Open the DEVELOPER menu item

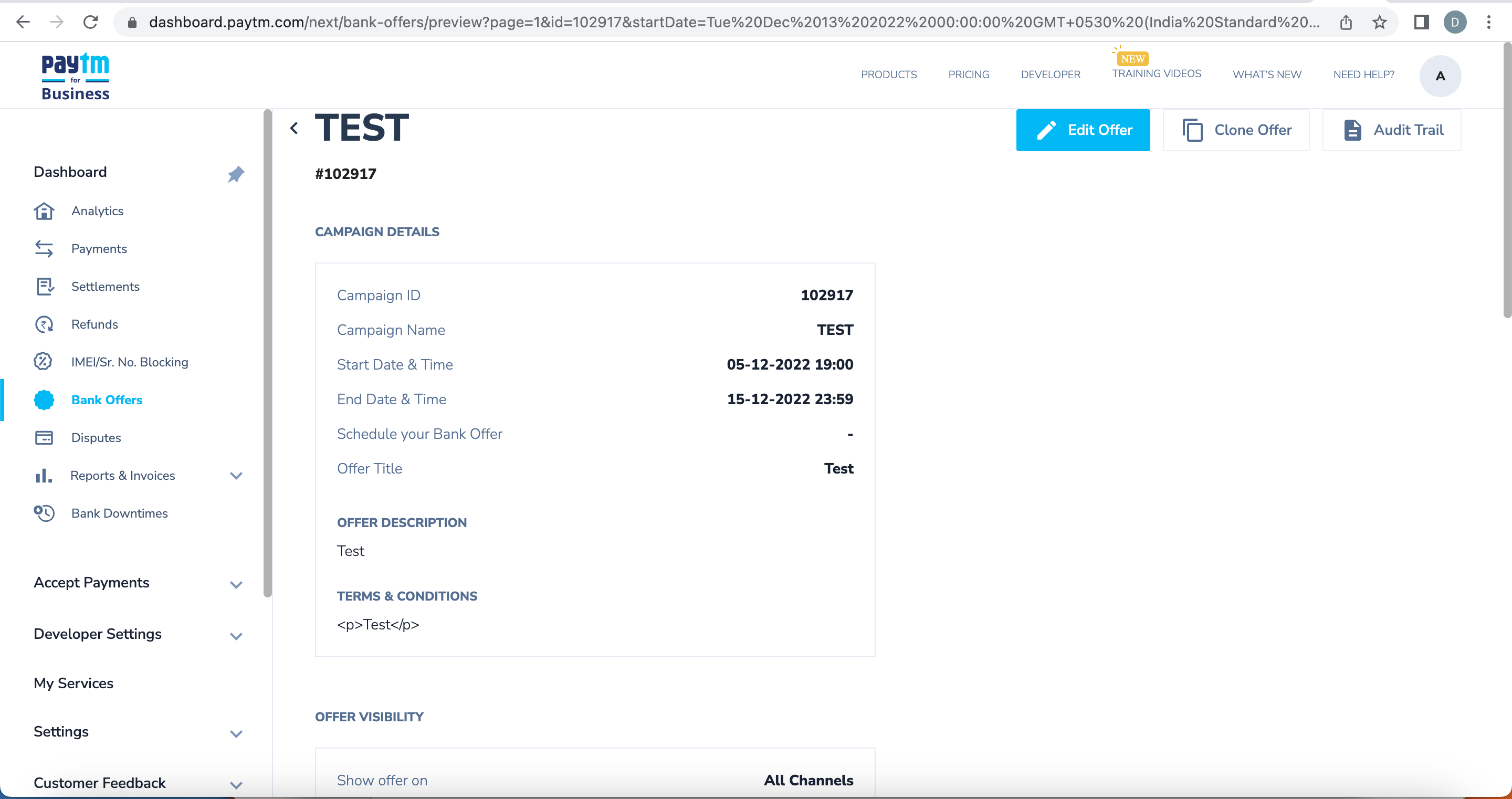(x=1051, y=75)
